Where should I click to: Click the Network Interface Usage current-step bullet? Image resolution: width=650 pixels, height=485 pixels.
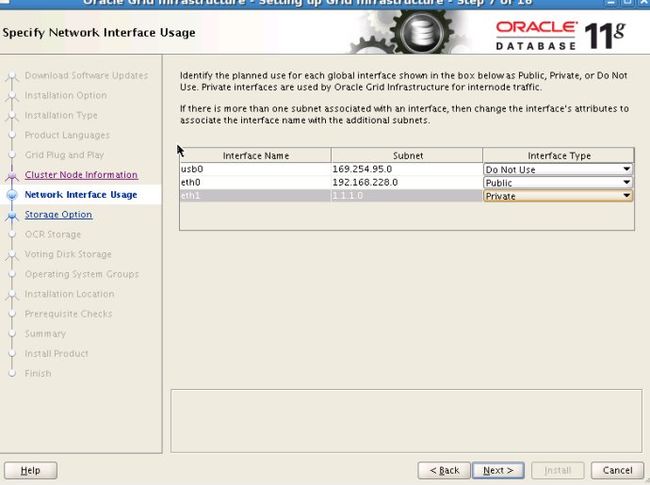[12, 195]
